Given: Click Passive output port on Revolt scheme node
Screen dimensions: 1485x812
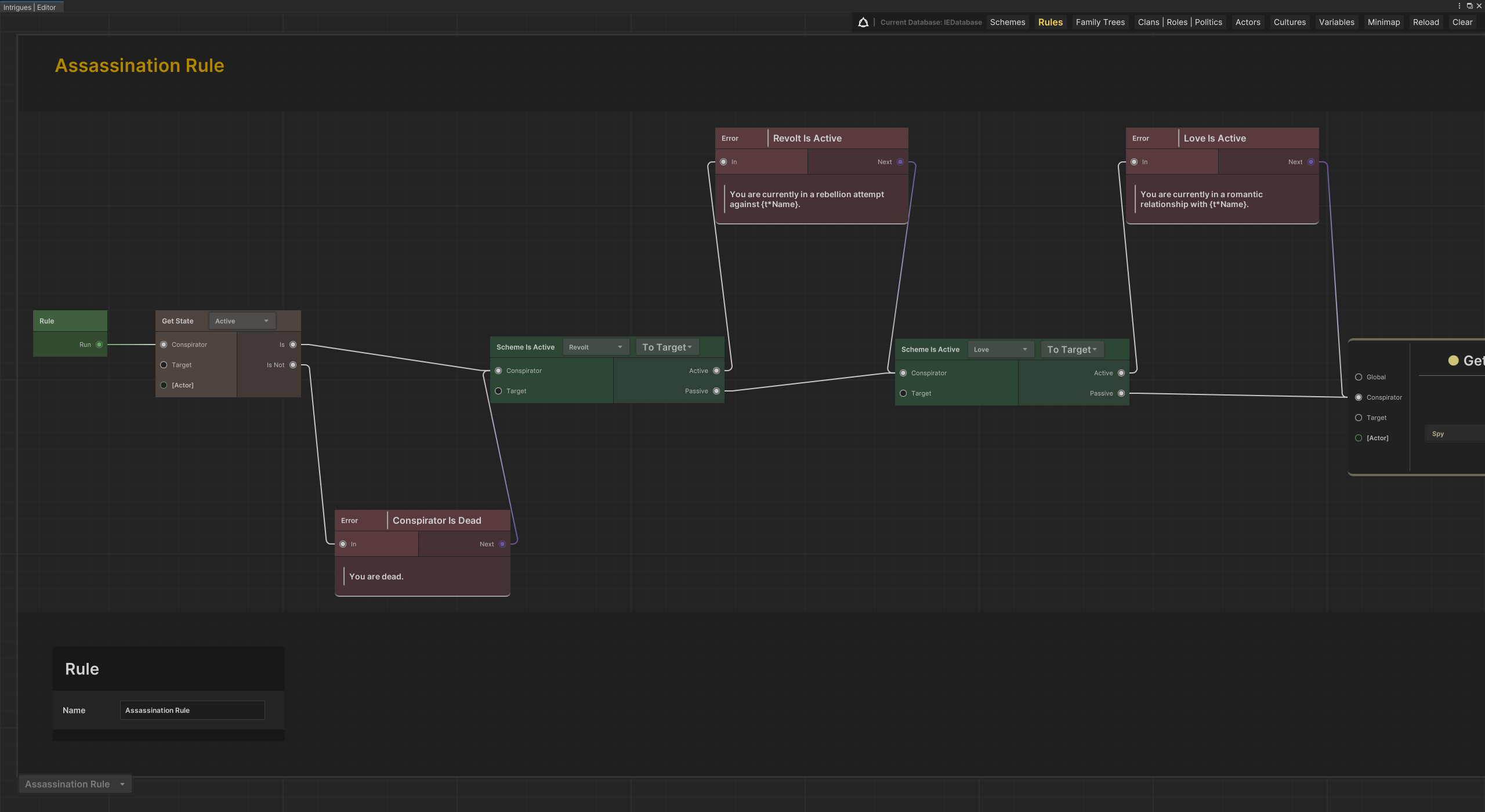Looking at the screenshot, I should pos(716,391).
